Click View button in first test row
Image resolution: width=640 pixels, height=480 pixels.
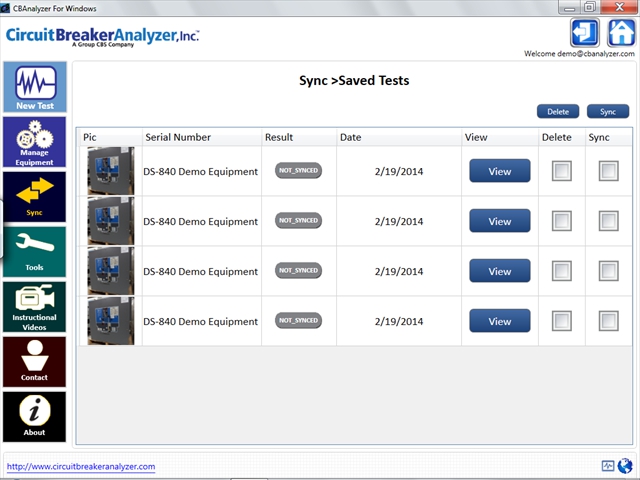click(x=500, y=171)
